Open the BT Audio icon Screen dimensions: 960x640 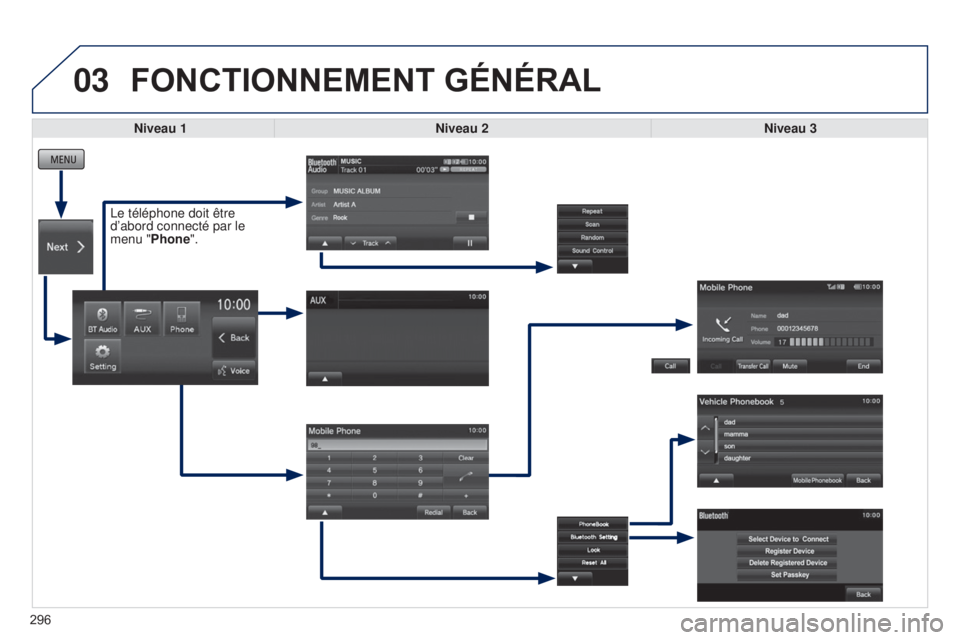102,319
